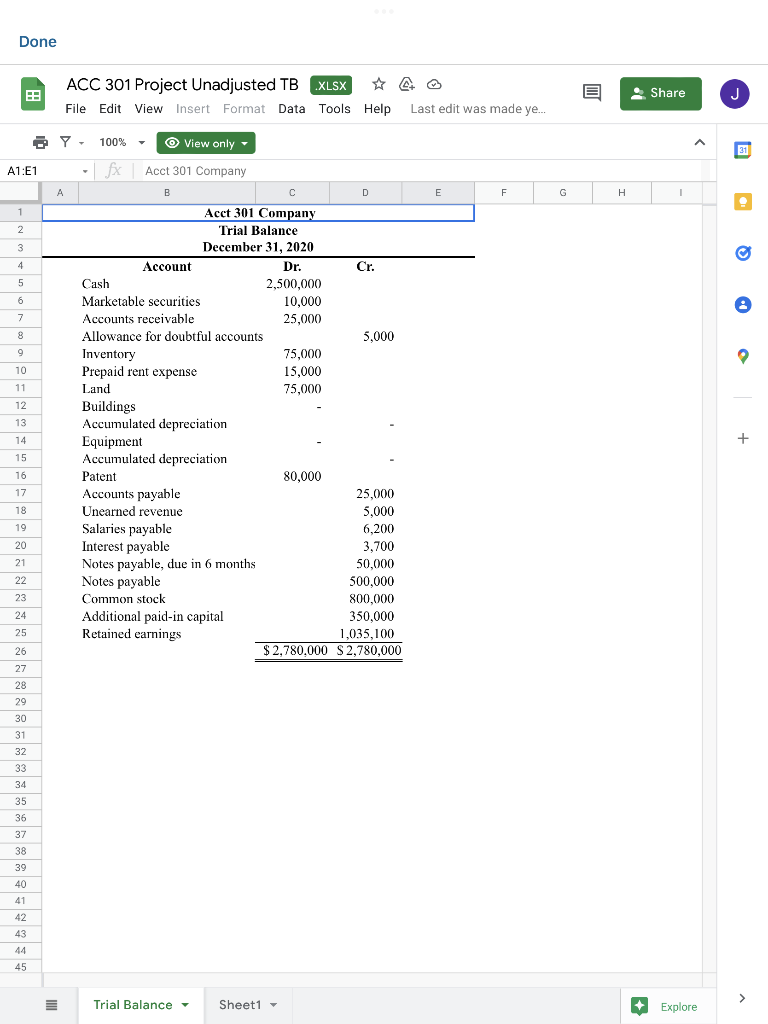
Task: Click the Retained earnings 1,035,100 value
Action: (x=366, y=633)
